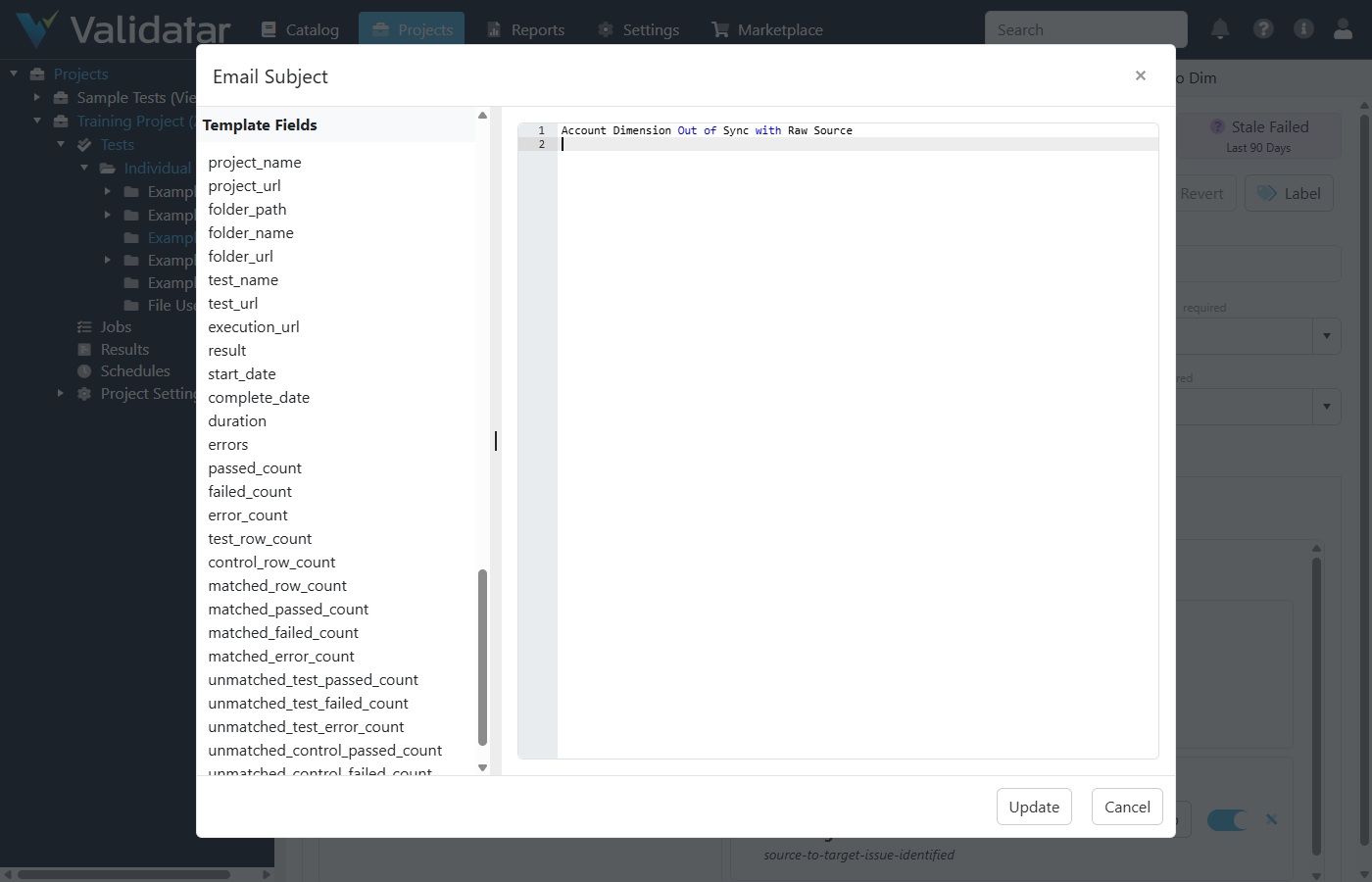The width and height of the screenshot is (1372, 882).
Task: Open Results from the sidebar icon
Action: [85, 349]
